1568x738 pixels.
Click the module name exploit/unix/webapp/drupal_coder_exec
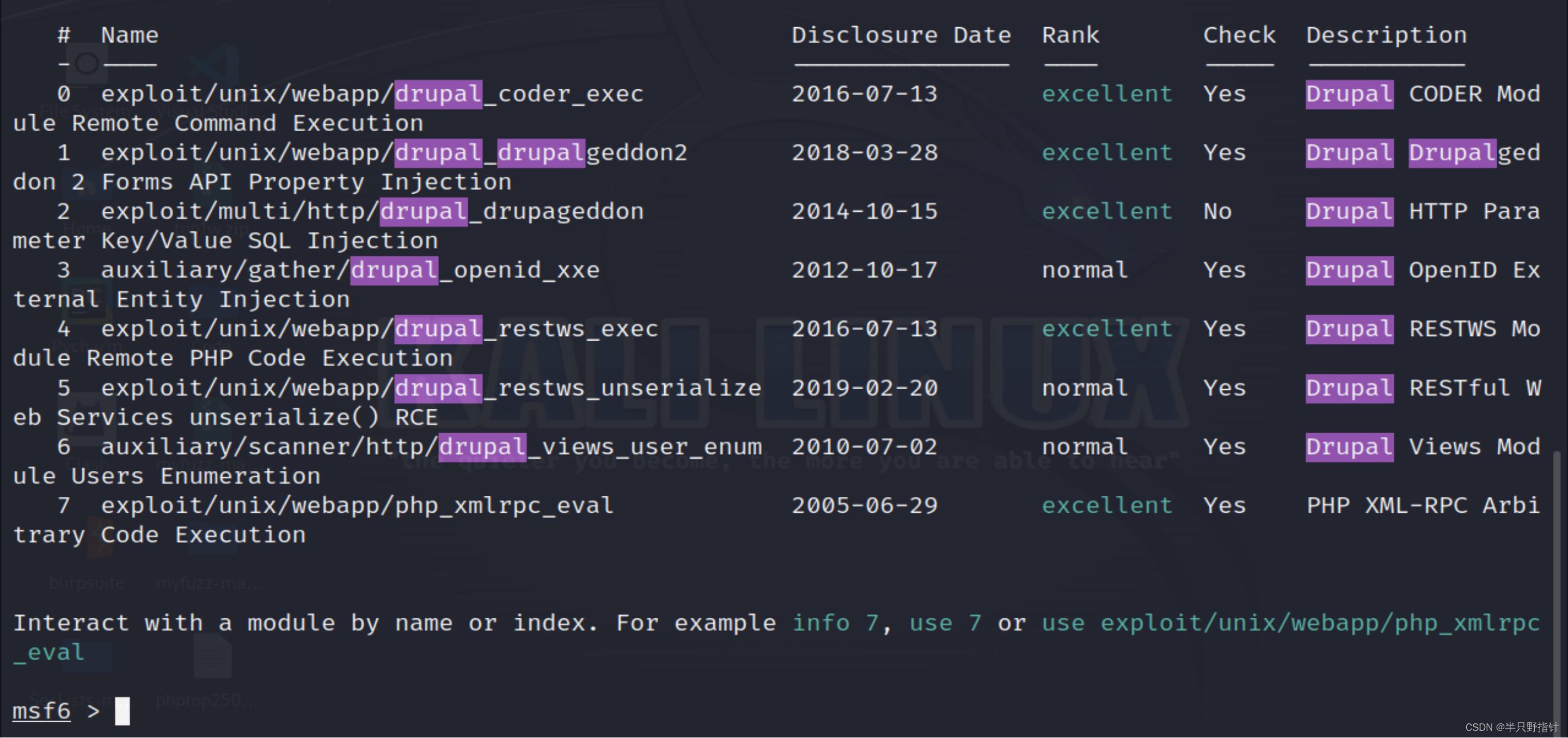[x=372, y=94]
